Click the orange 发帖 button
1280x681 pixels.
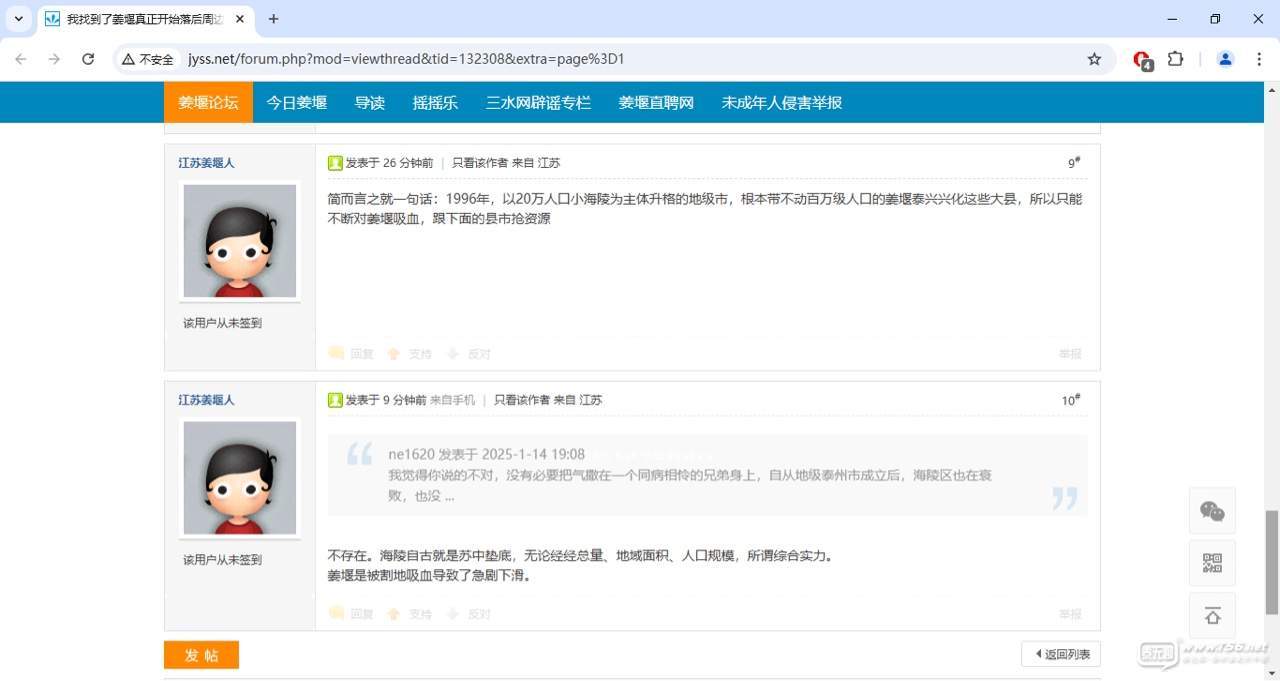[x=201, y=655]
